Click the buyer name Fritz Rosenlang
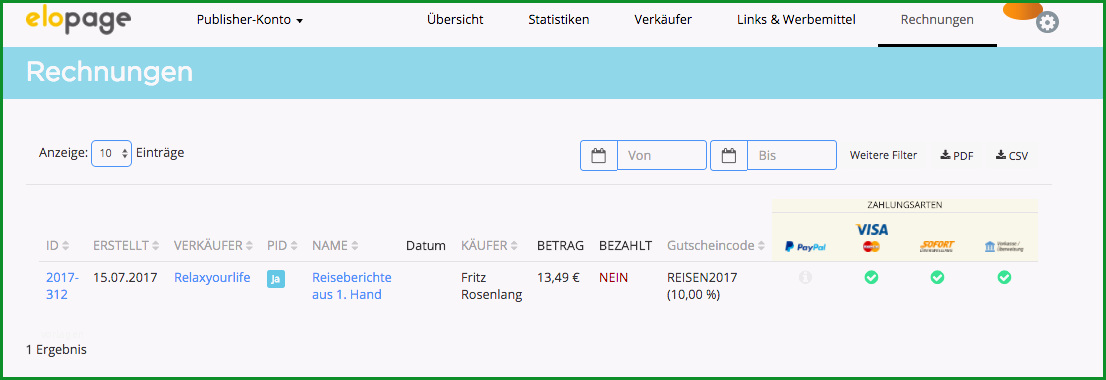This screenshot has width=1106, height=380. (x=492, y=286)
